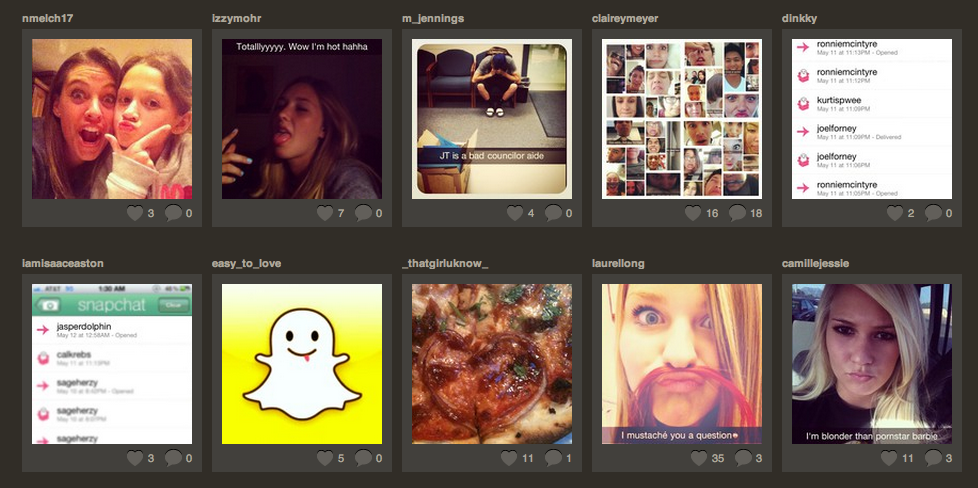Open comment bubble under m_jennings's photo
The image size is (978, 488).
553,213
